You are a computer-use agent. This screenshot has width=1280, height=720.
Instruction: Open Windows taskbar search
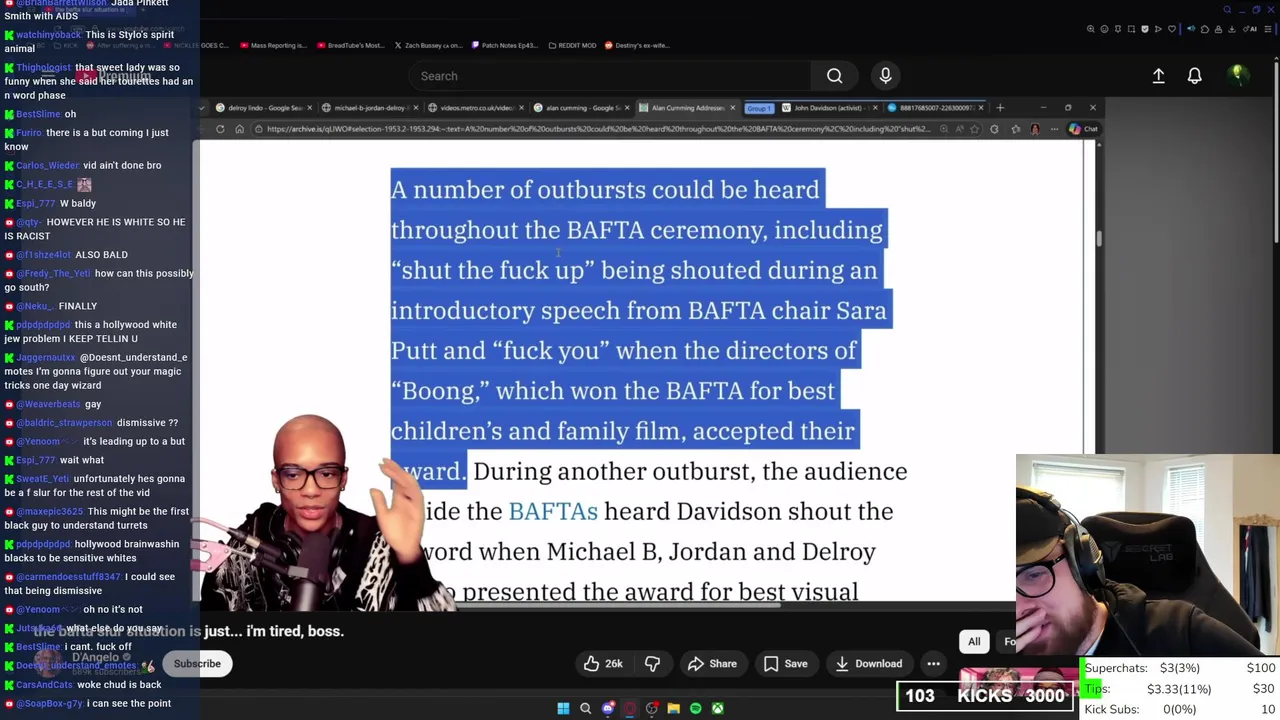tap(586, 709)
